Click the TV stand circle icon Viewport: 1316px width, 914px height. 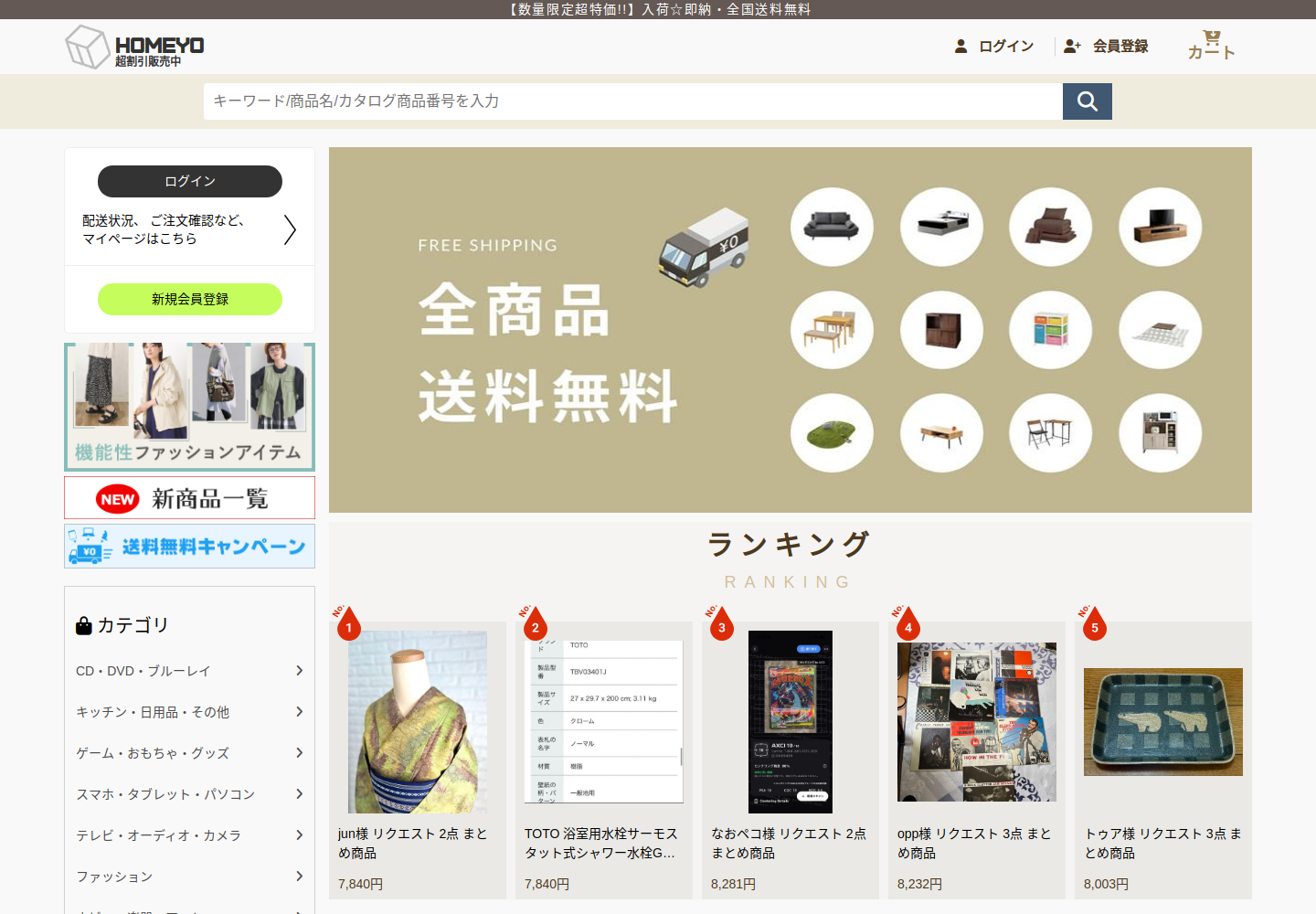pos(1161,227)
